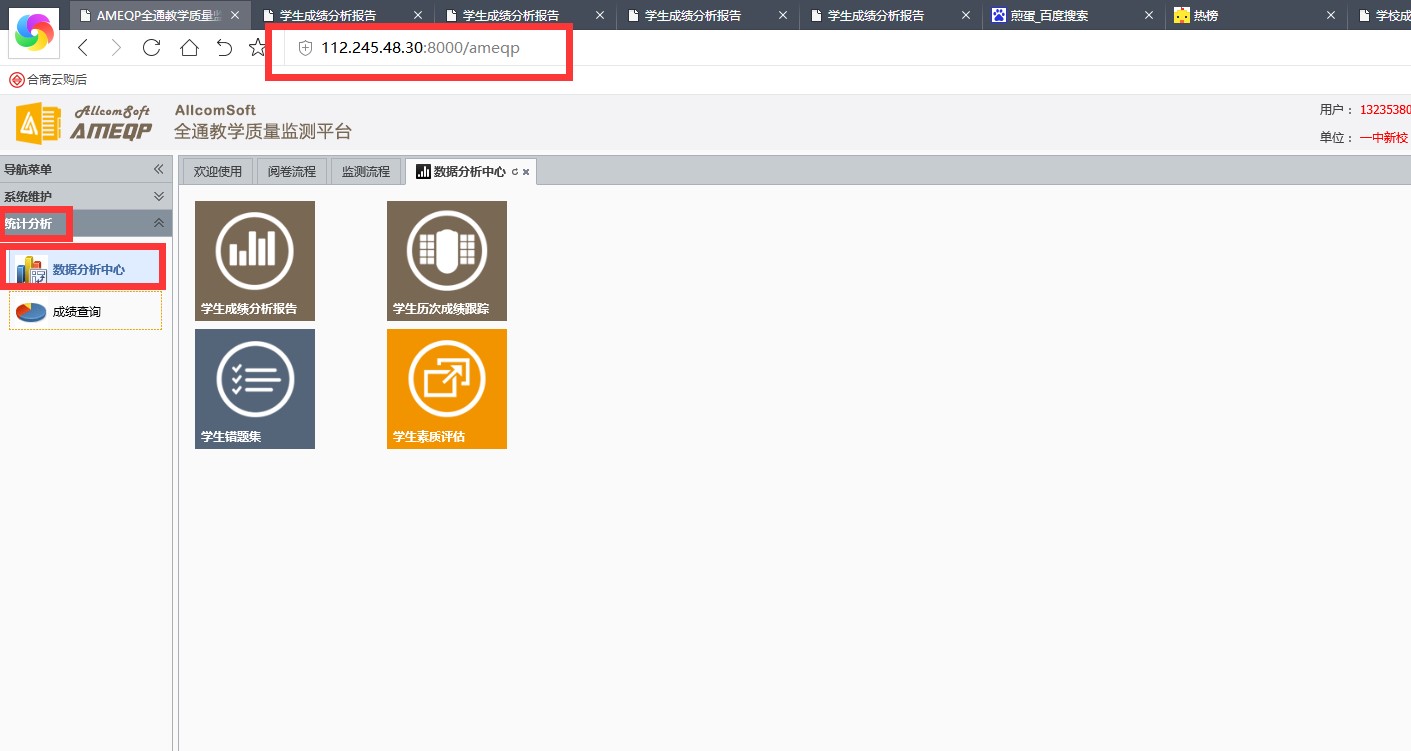Switch to the 欢迎使用 tab
Screen dimensions: 1411x751
[217, 172]
